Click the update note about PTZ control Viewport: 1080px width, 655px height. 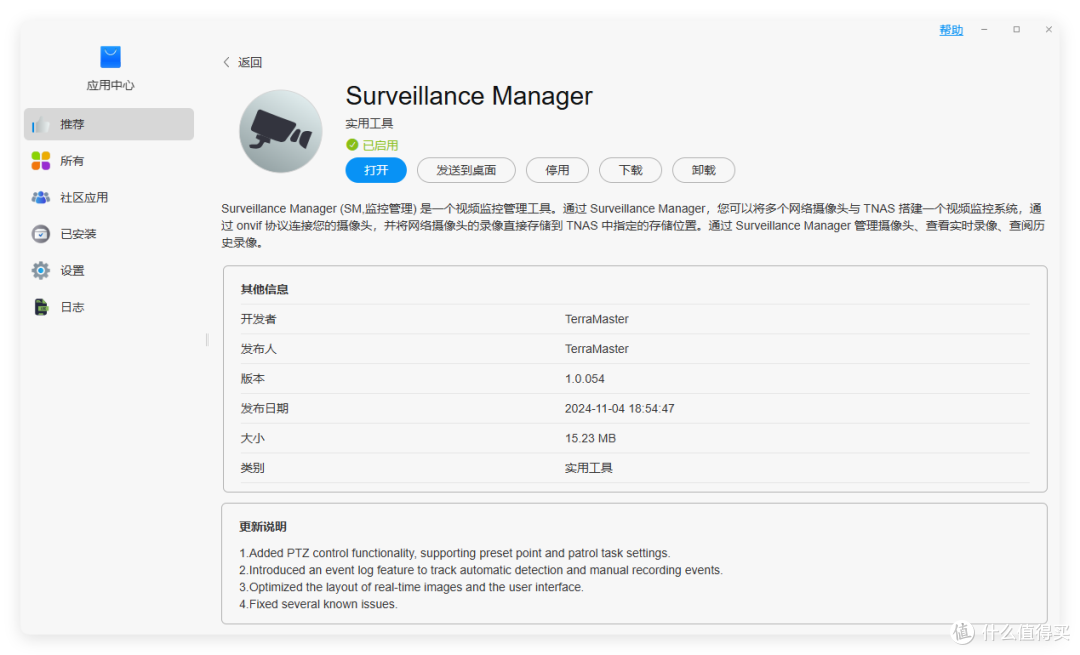tap(455, 553)
